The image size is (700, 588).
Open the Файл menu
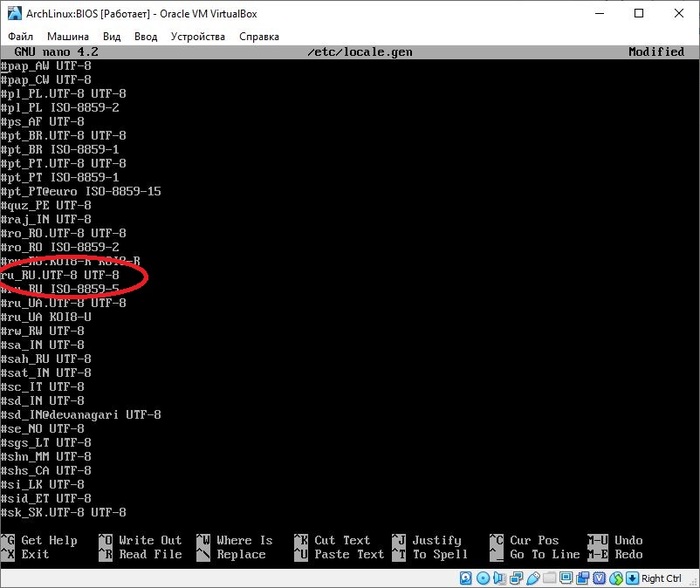click(x=21, y=36)
